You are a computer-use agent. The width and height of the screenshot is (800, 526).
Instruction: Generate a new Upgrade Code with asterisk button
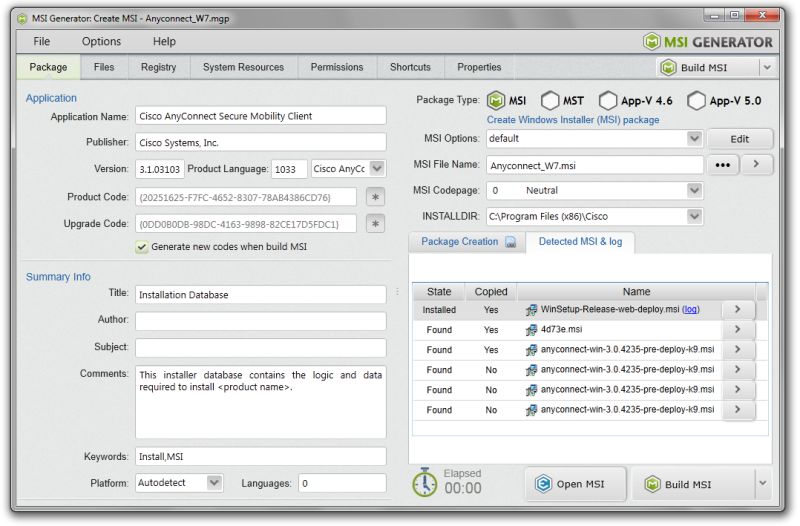click(x=376, y=223)
